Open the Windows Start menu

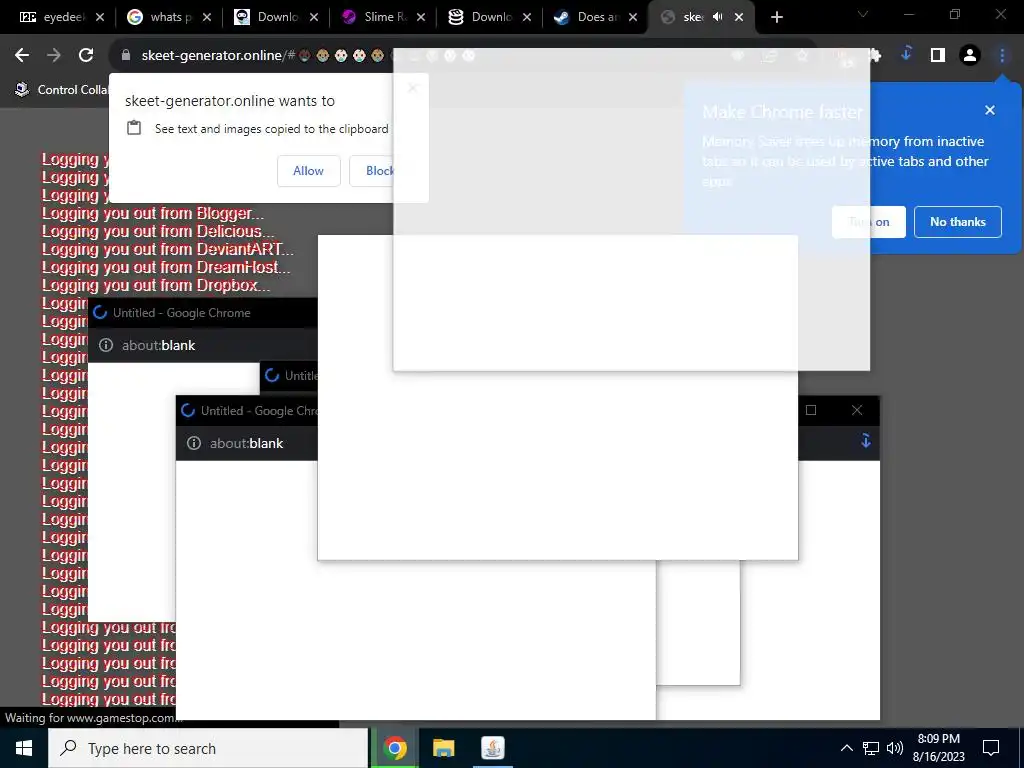[x=24, y=748]
